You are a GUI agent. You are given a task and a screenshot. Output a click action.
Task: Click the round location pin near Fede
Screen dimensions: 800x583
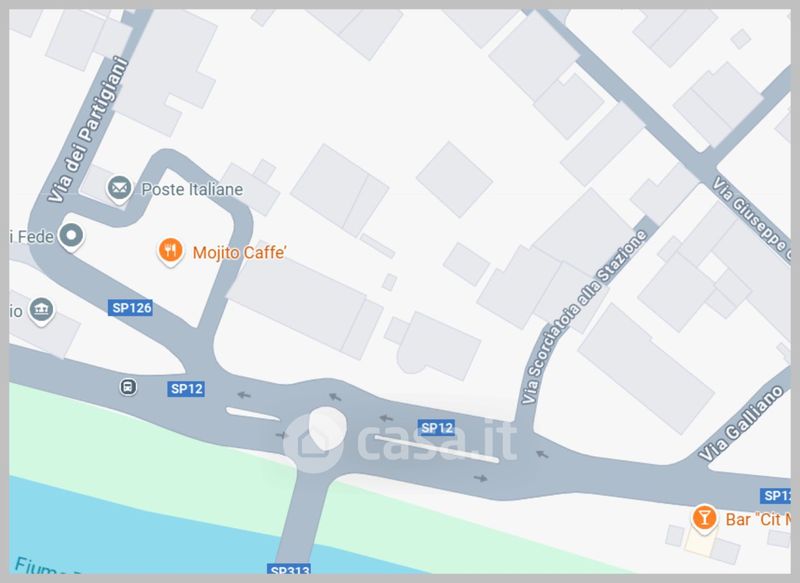click(x=71, y=237)
